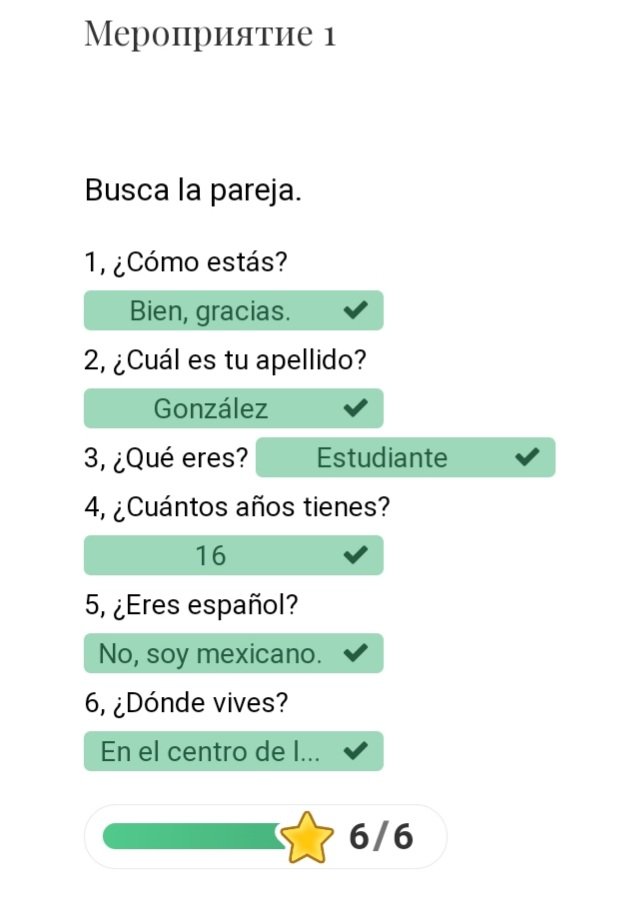629x911 pixels.
Task: Click the '¿Cuál es tu apellido?' question
Action: pos(225,360)
